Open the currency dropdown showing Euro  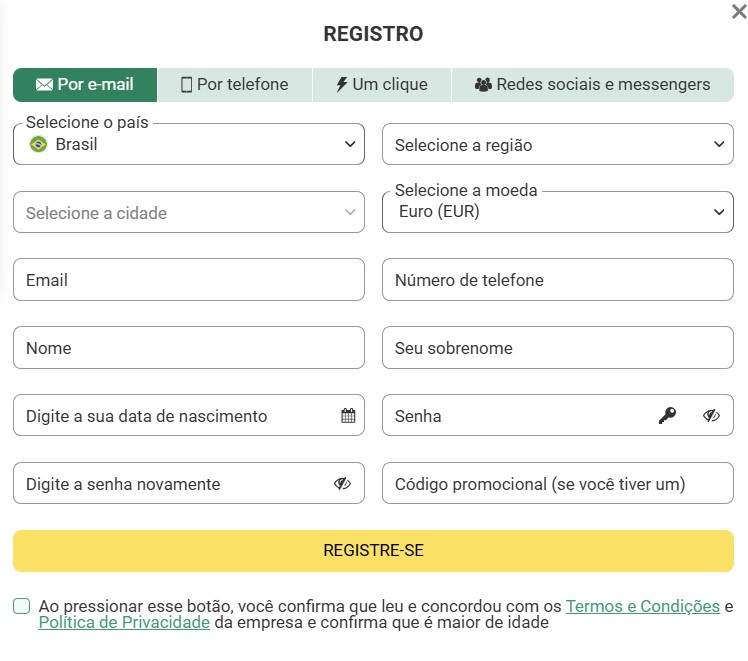[557, 212]
